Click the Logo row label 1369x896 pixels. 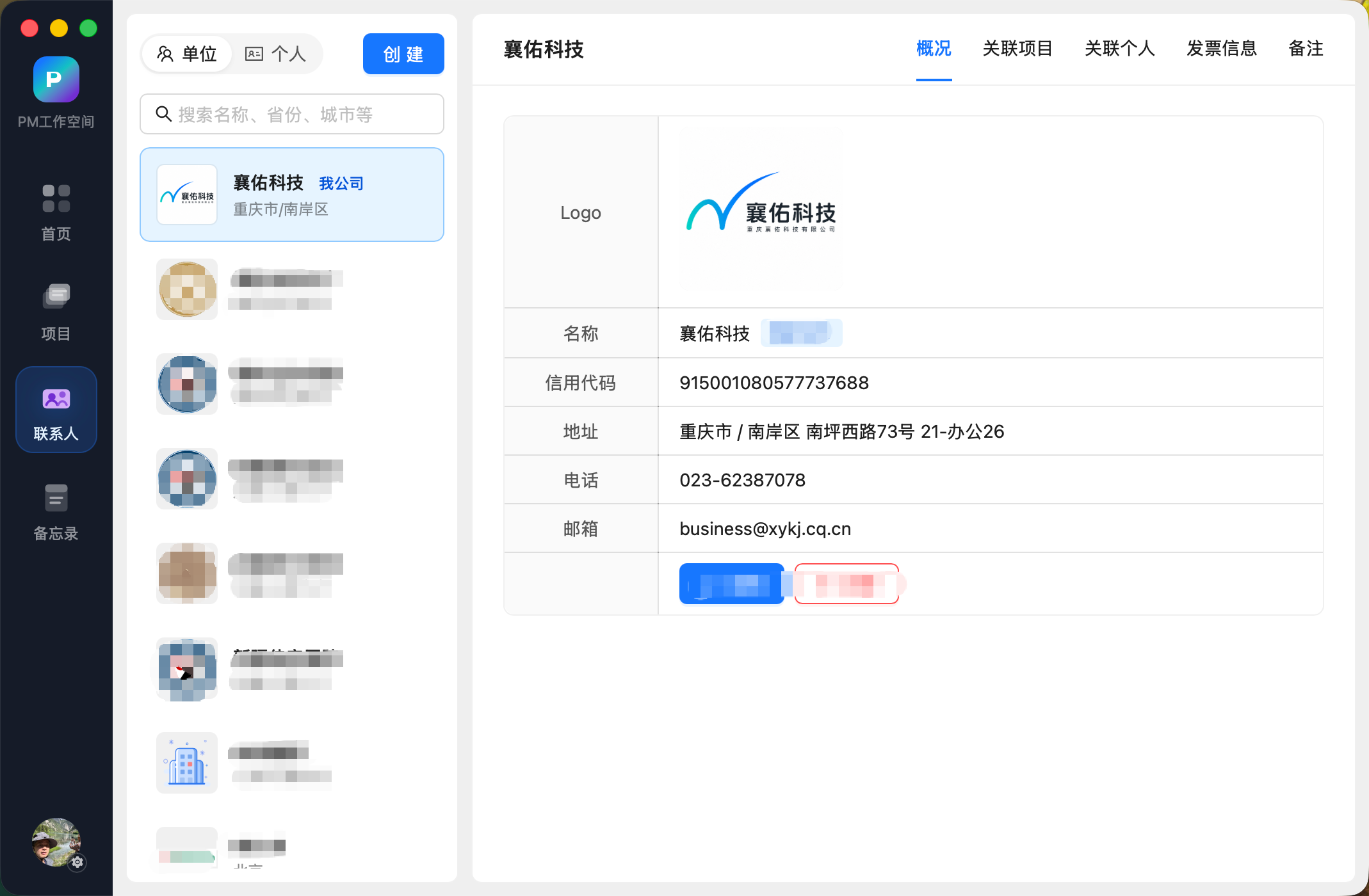point(581,212)
